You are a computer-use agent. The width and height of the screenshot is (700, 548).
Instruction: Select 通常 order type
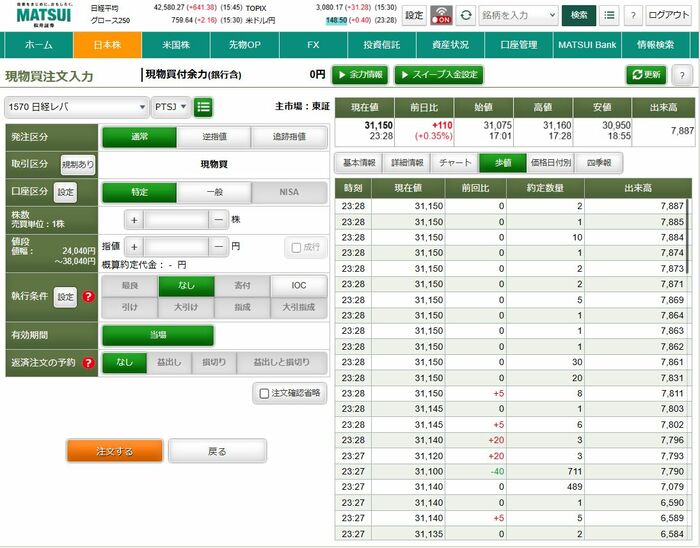140,137
